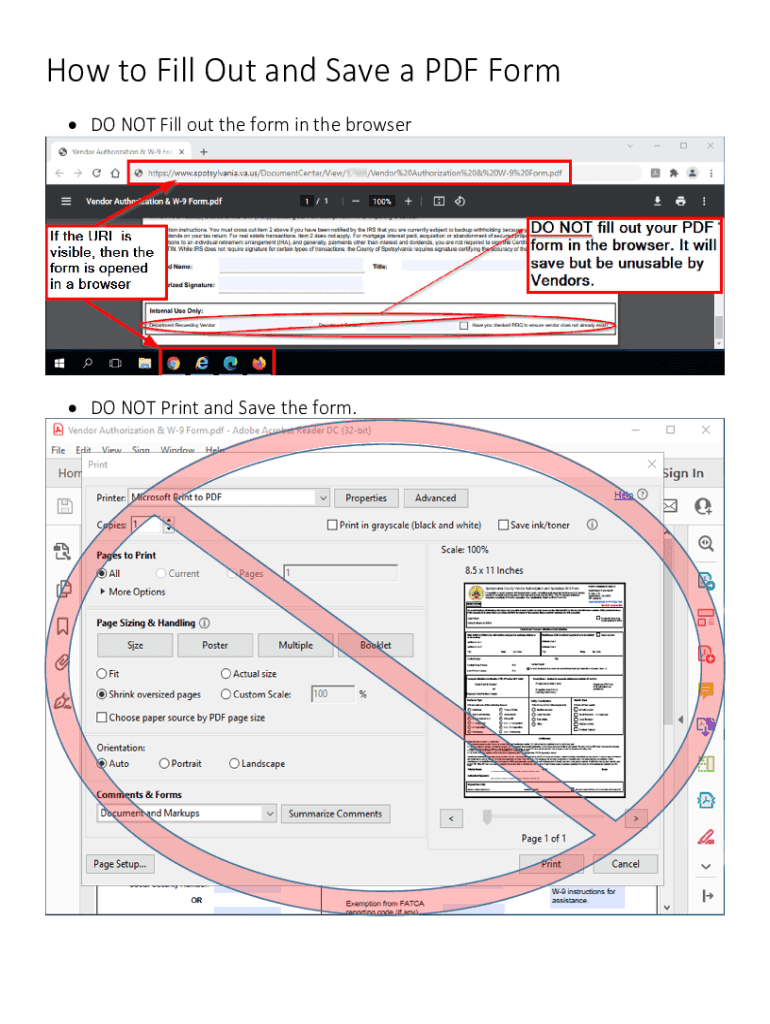Open the PDF viewer hamburger sidebar menu
The width and height of the screenshot is (770, 1024).
[66, 201]
